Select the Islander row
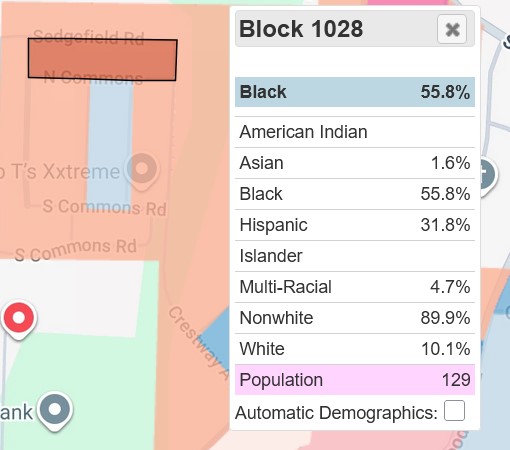Screen dimensions: 510x450 point(355,256)
